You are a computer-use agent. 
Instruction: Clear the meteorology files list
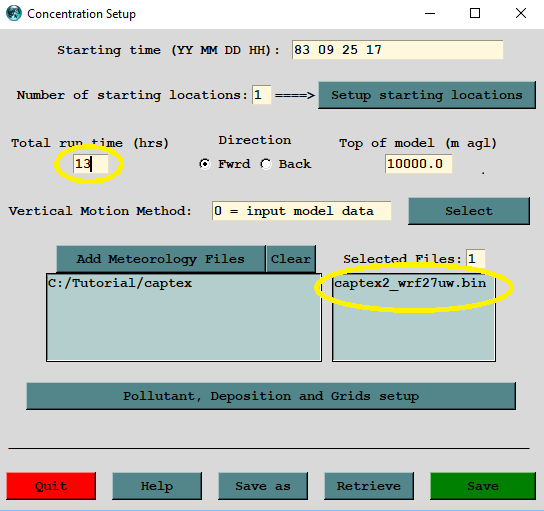(x=291, y=259)
